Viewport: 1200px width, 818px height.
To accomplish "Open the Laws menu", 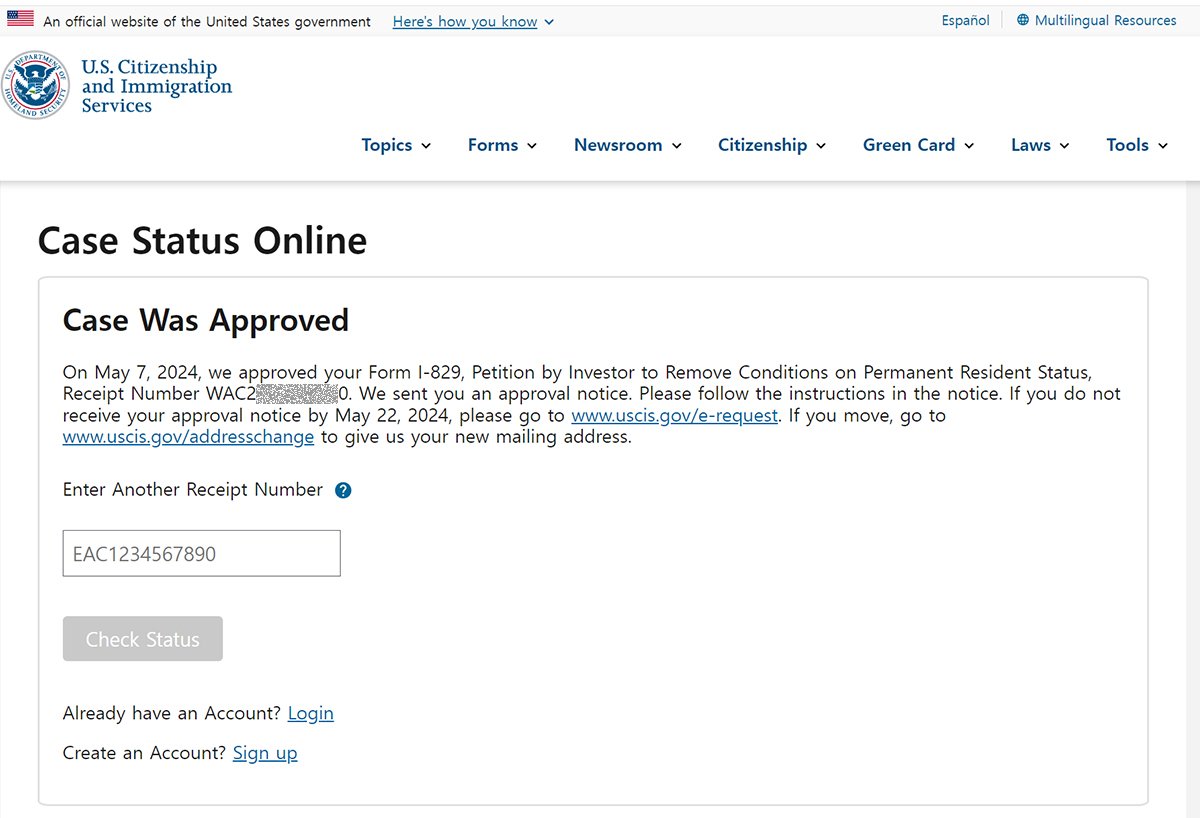I will (x=1040, y=145).
